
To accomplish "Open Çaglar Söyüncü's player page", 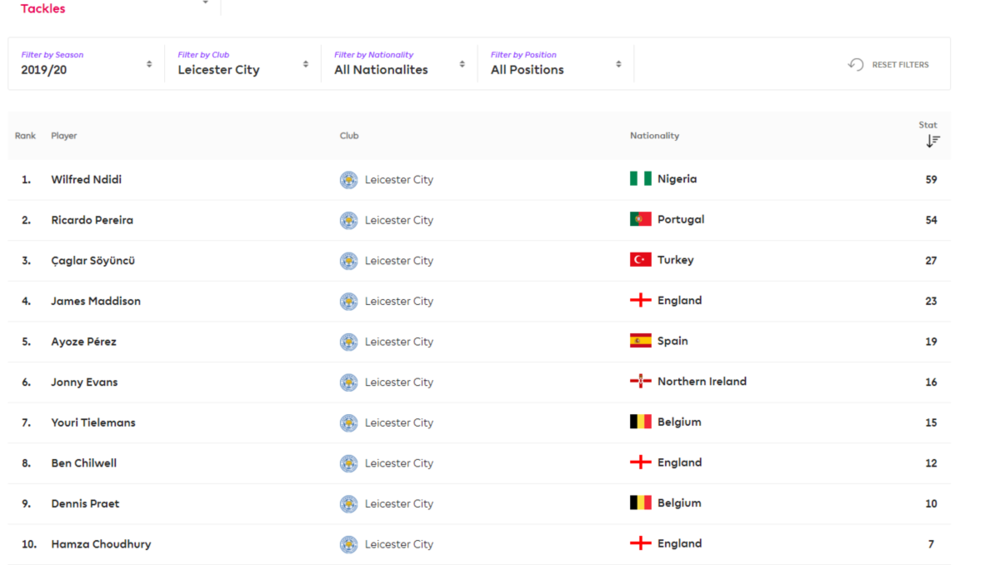I will click(x=93, y=260).
